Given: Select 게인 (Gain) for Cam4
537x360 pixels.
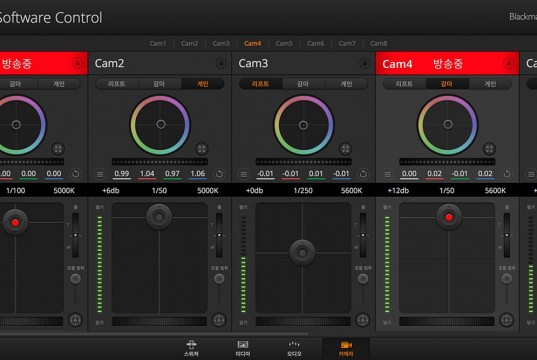Looking at the screenshot, I should 490,84.
